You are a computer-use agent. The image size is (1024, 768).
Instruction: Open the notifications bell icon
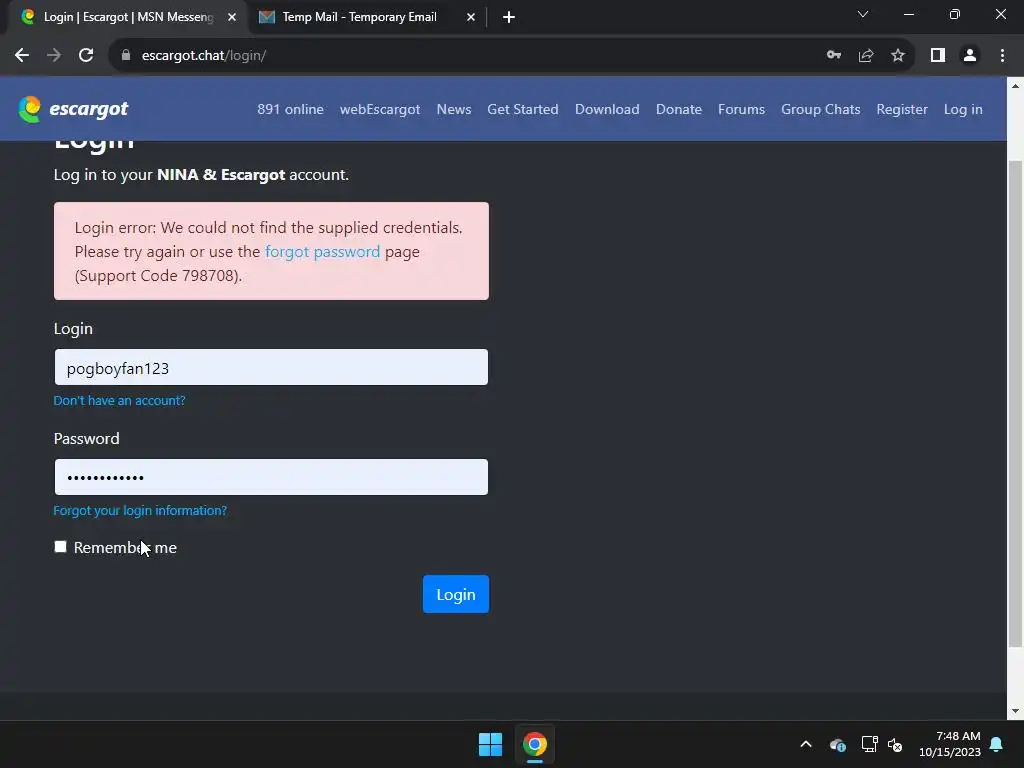tap(997, 744)
